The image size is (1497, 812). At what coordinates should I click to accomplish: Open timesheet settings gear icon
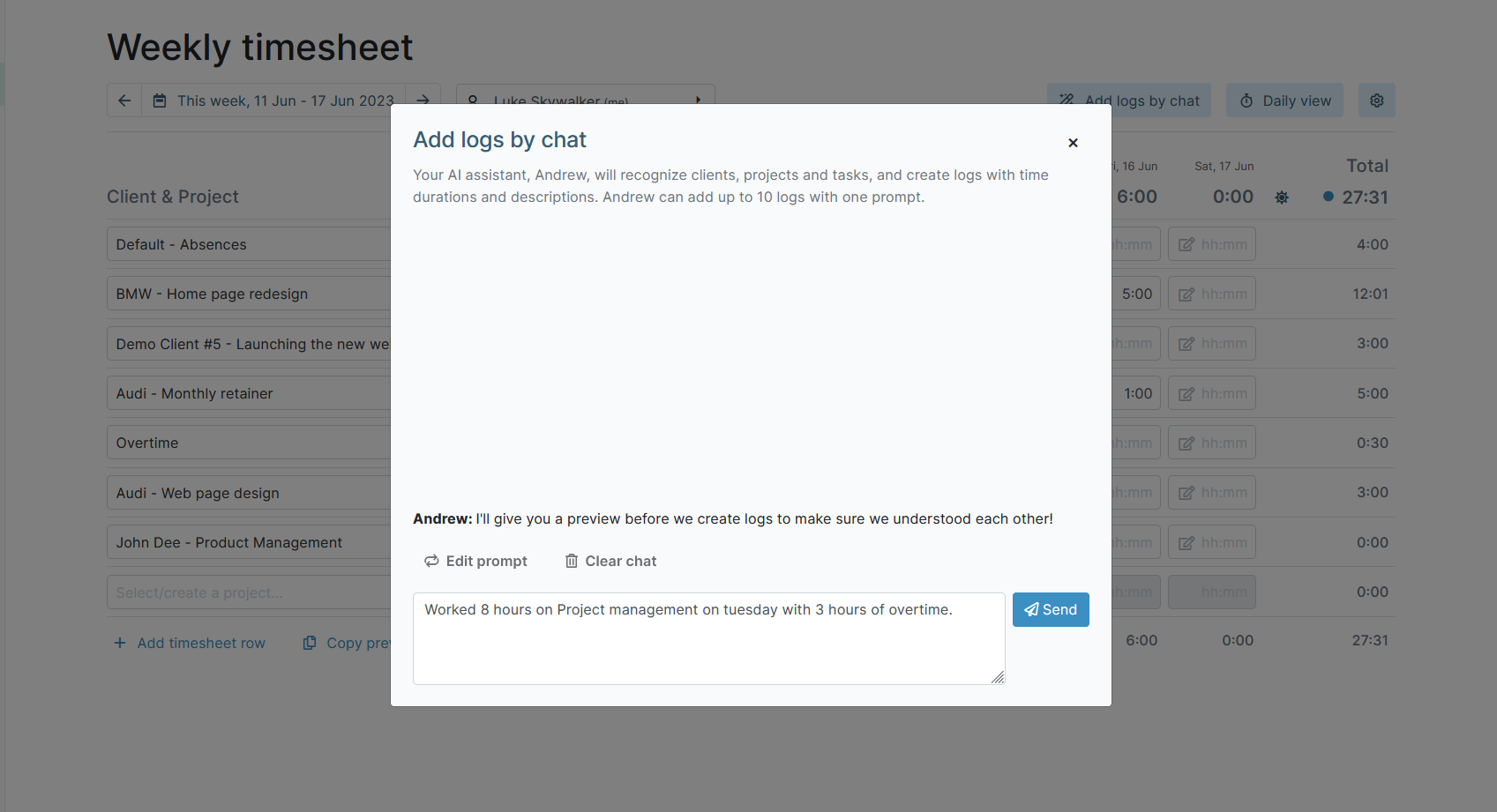1376,101
